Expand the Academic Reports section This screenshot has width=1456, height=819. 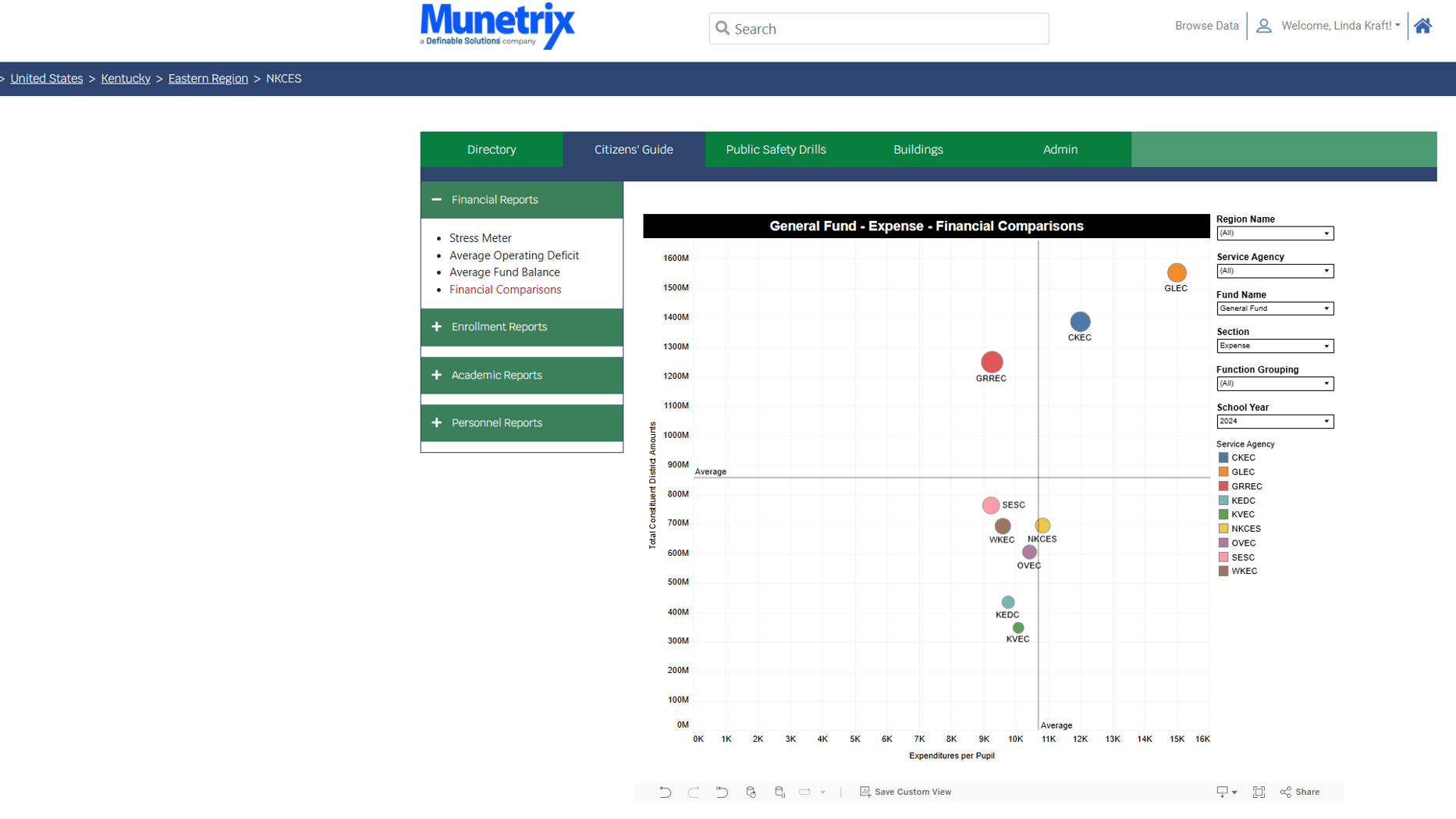521,376
